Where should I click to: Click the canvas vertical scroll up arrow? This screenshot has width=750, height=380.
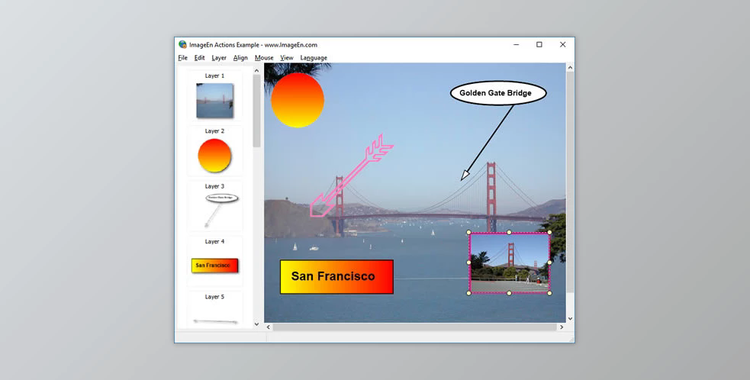(x=570, y=68)
